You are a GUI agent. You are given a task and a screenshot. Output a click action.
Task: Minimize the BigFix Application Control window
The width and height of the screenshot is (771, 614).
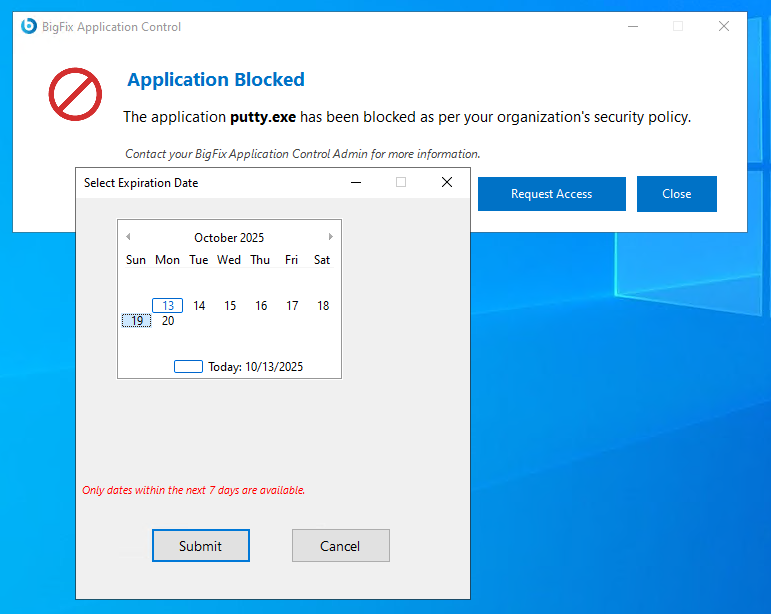[x=631, y=26]
